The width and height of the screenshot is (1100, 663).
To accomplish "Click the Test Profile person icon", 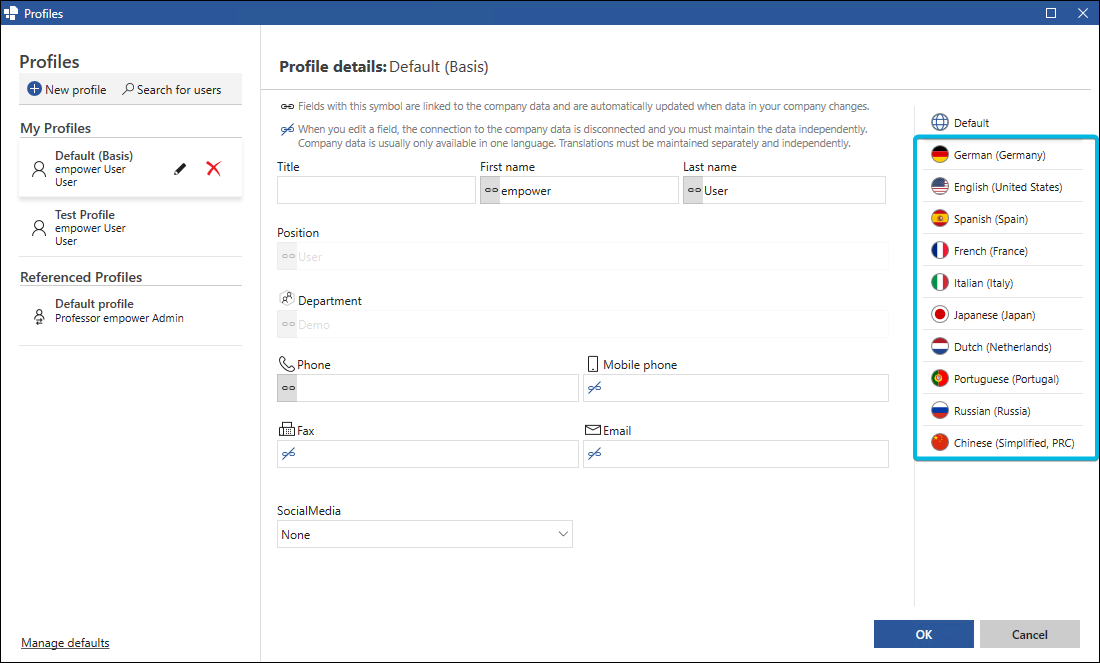I will tap(39, 227).
